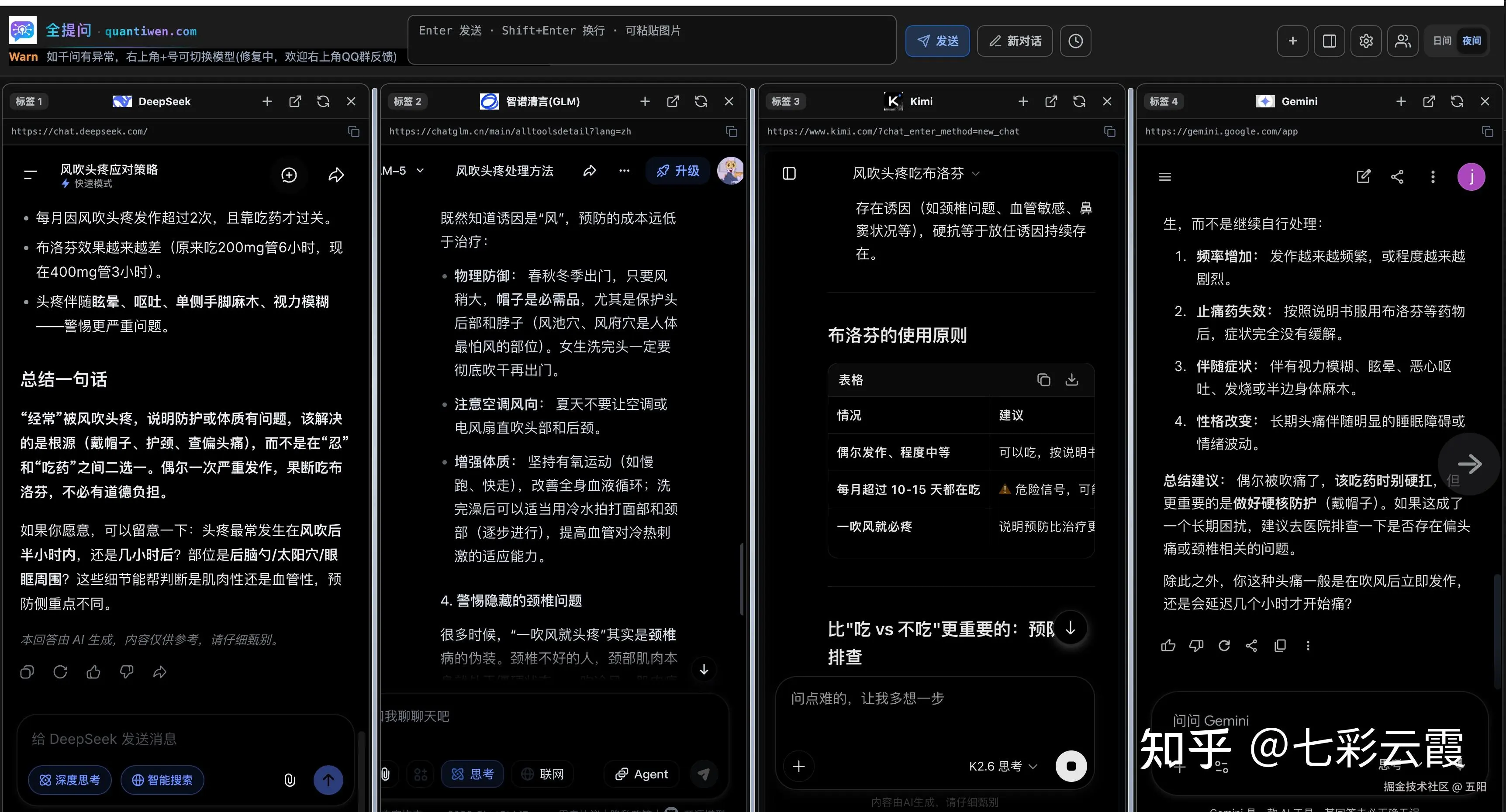This screenshot has height=812, width=1506.
Task: Jump to bottom in Kimi chat
Action: [1071, 628]
